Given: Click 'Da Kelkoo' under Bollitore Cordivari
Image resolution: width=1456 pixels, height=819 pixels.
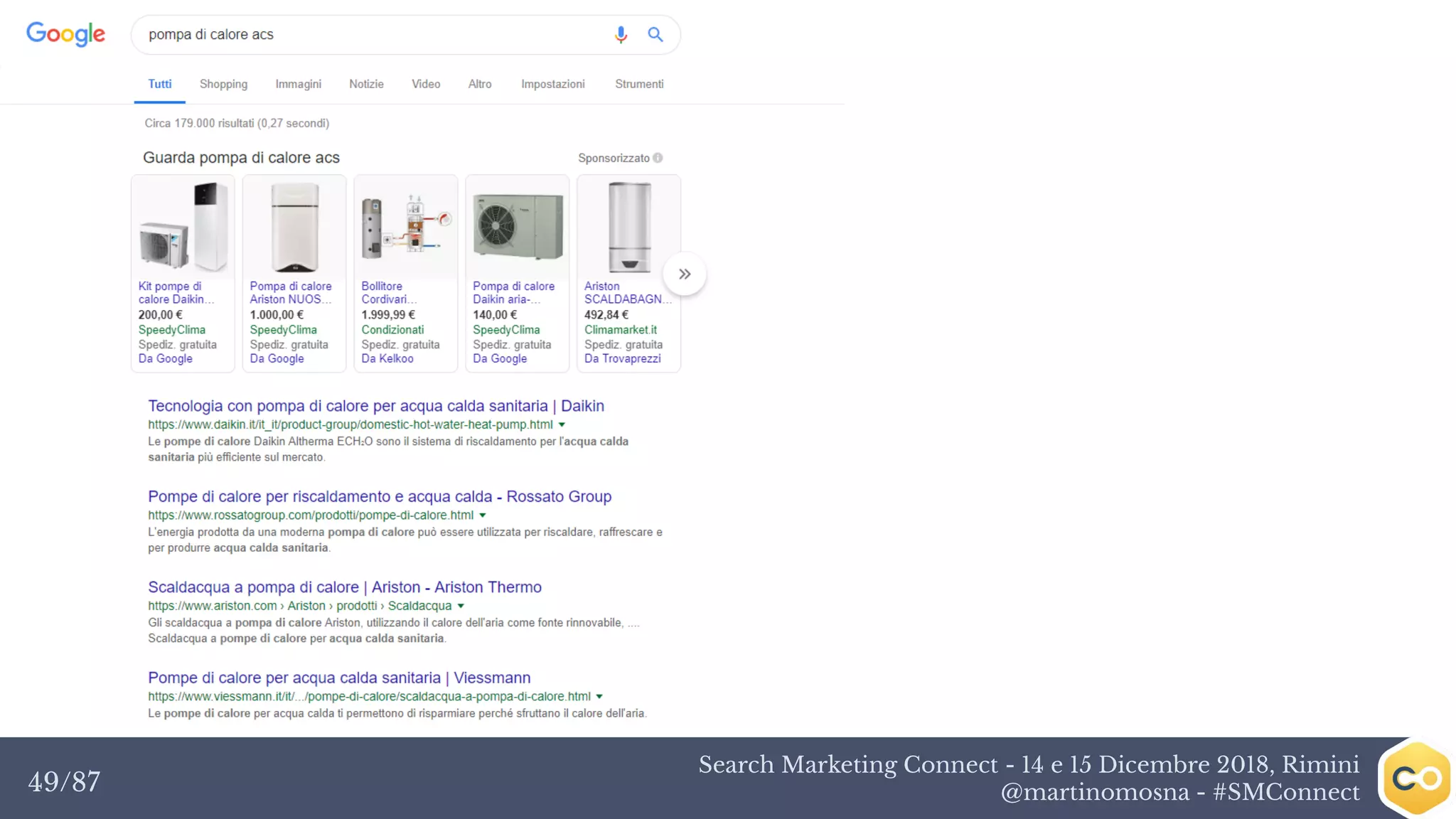Looking at the screenshot, I should point(387,358).
